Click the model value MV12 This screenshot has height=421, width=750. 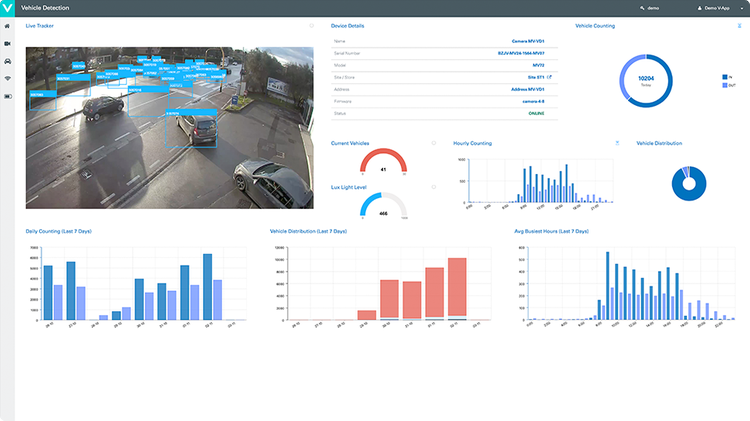[538, 65]
